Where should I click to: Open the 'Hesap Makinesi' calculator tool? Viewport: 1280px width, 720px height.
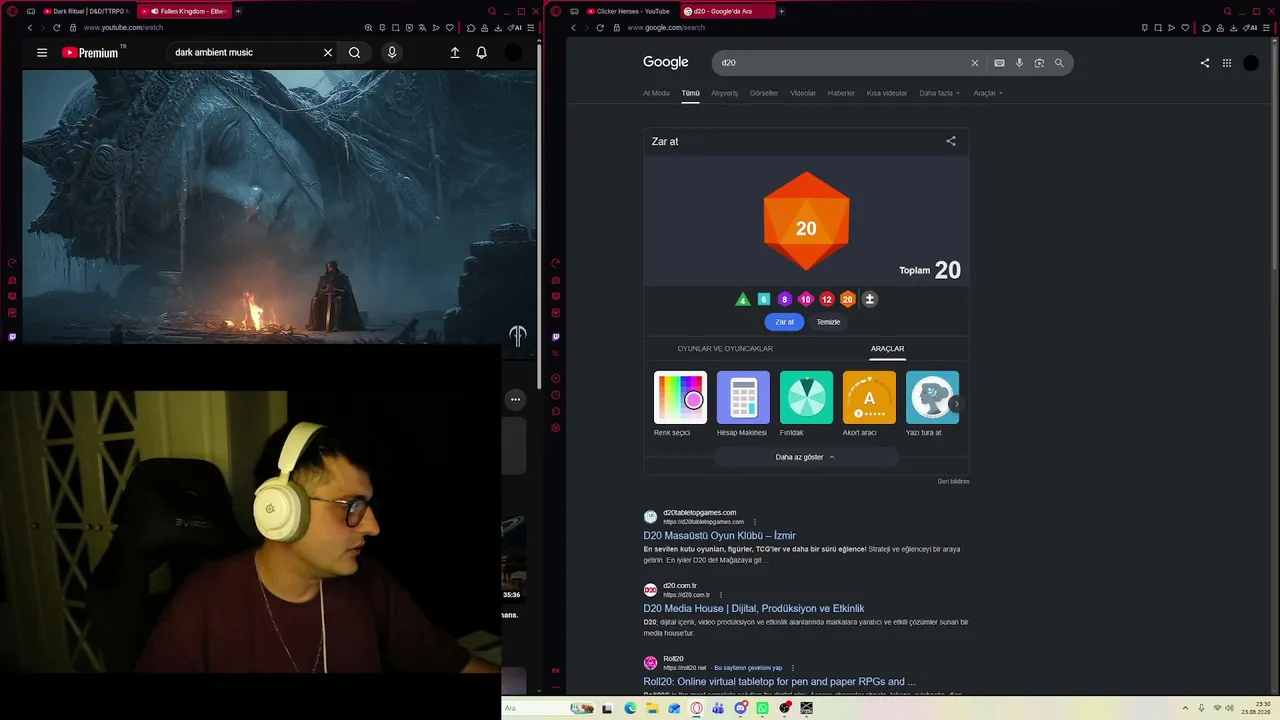742,404
